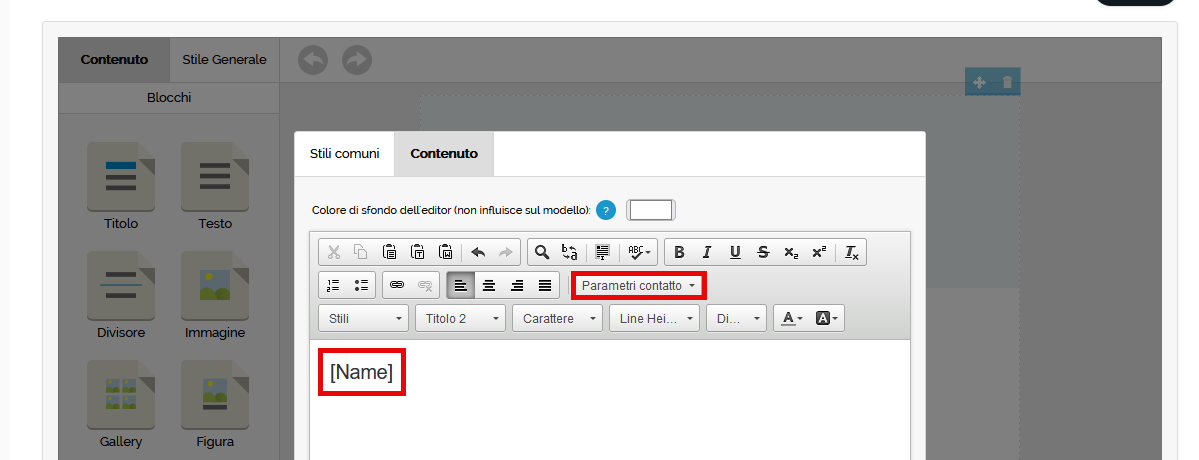Click the insert link icon
1199x460 pixels.
(x=397, y=285)
